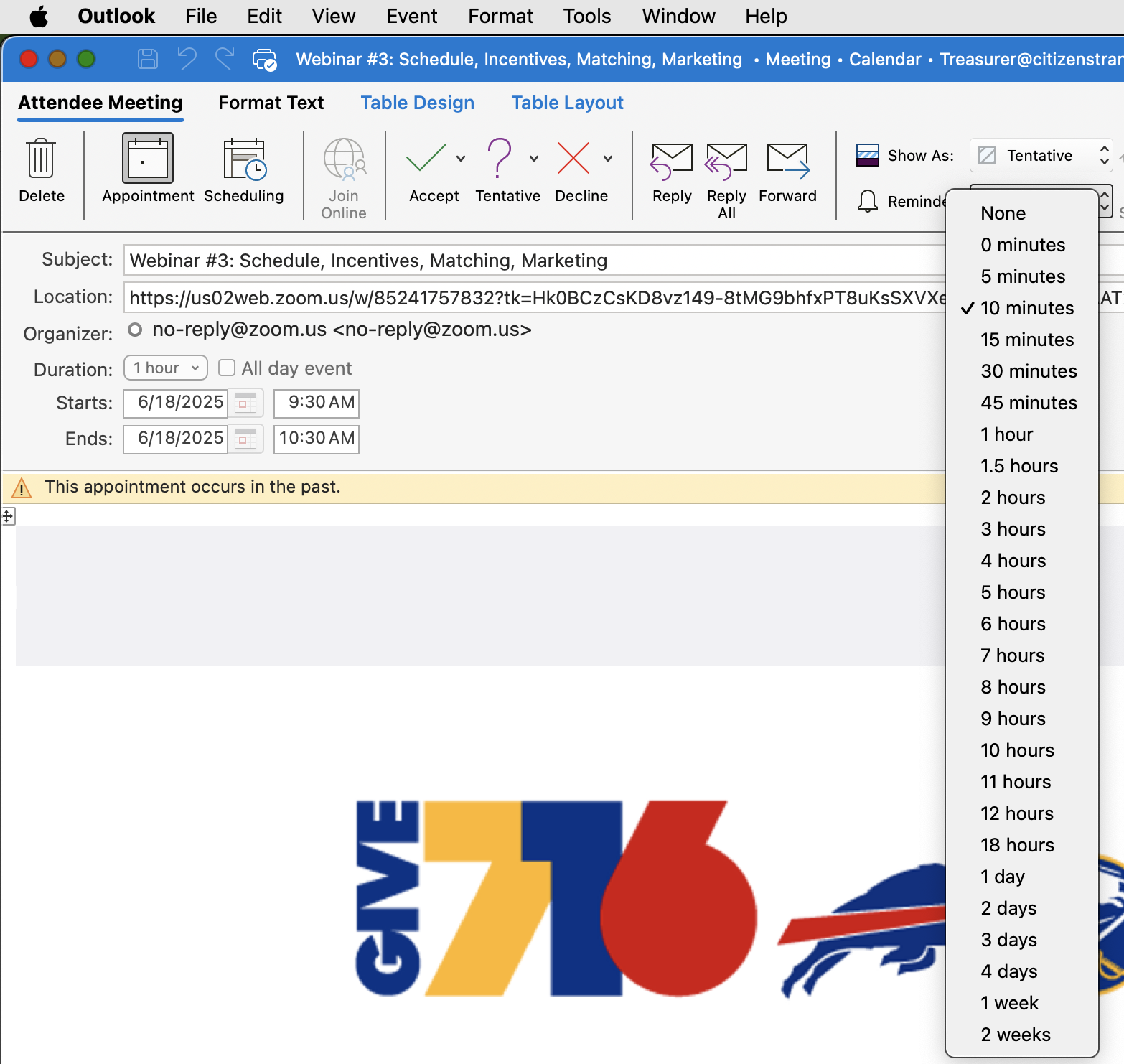Choose 5 minutes reminder
The height and width of the screenshot is (1064, 1124).
coord(1022,276)
